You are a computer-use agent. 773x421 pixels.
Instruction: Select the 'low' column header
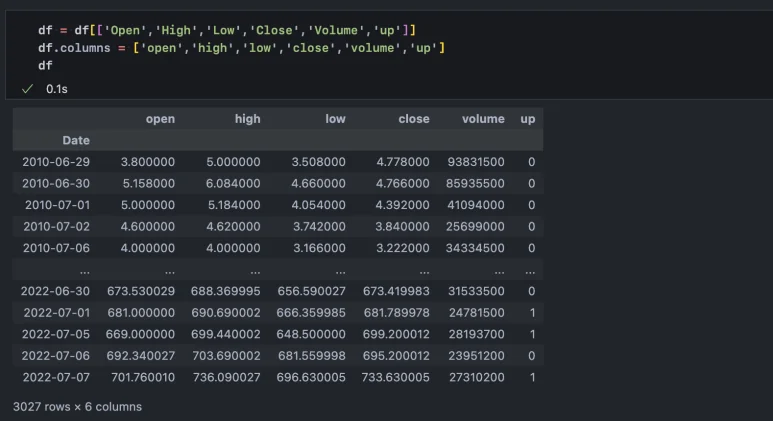pyautogui.click(x=335, y=119)
